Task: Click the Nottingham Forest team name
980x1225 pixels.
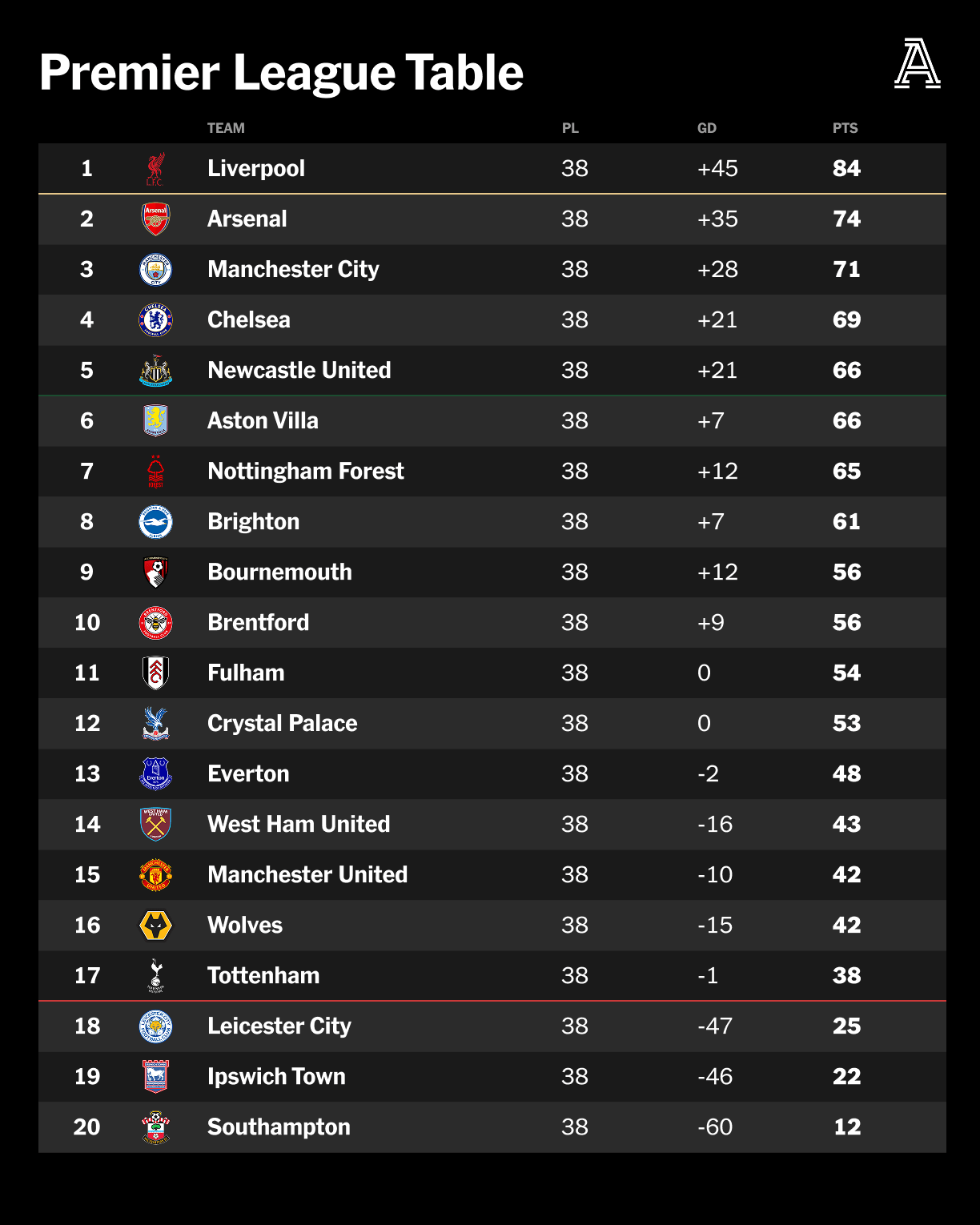Action: coord(306,471)
